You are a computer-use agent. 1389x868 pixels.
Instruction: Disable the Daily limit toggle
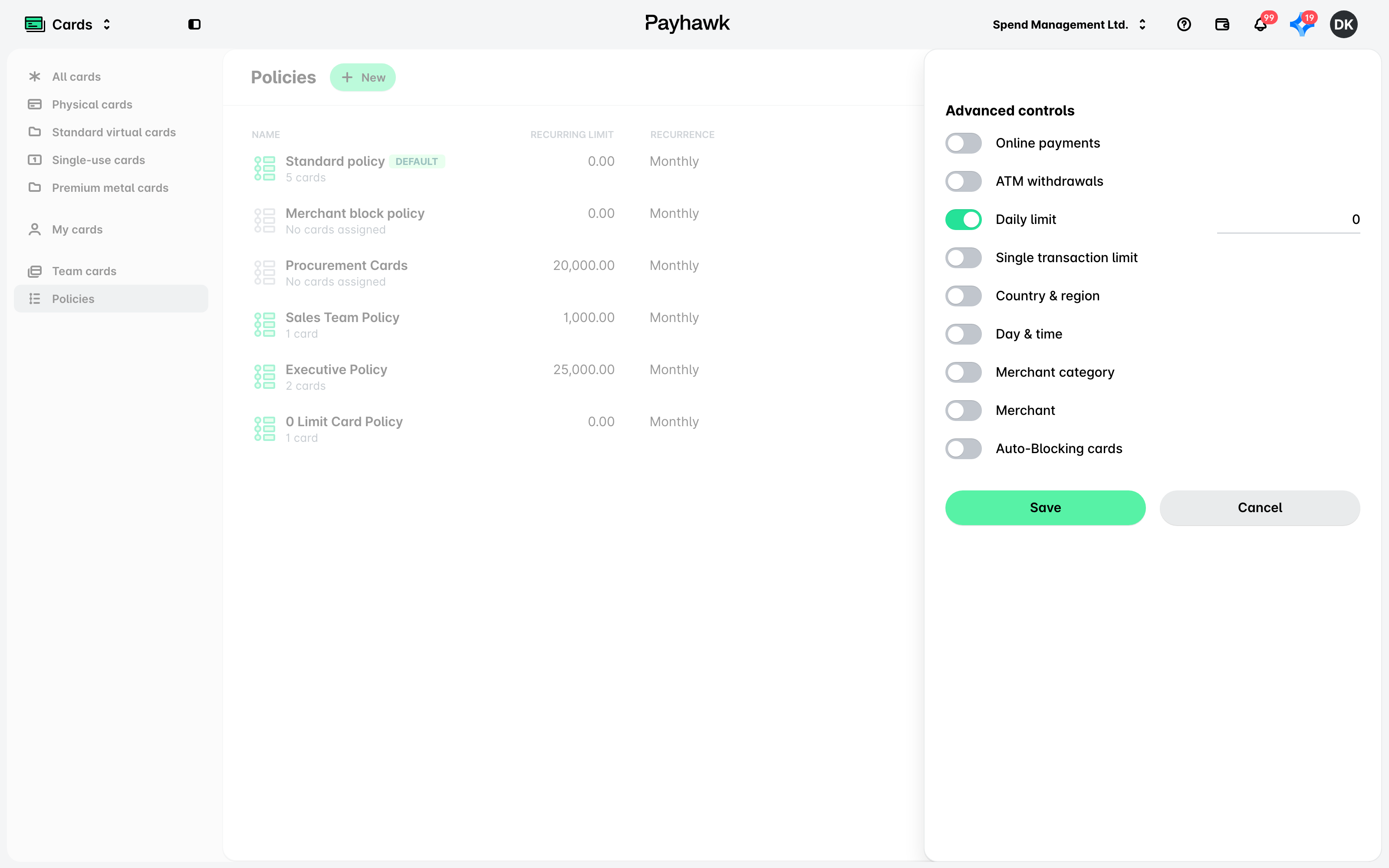tap(963, 219)
